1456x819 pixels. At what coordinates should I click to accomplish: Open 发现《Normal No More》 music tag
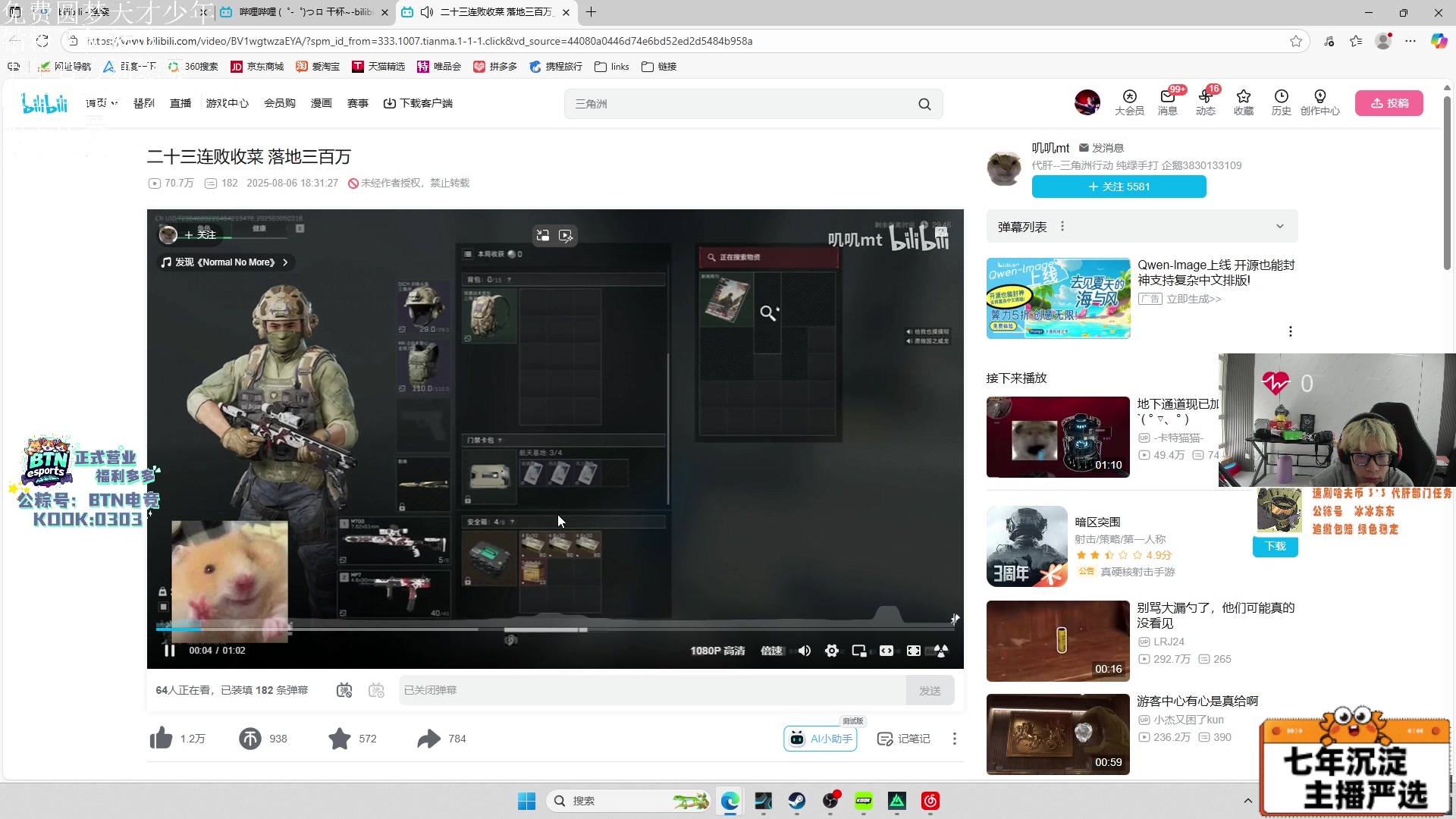pyautogui.click(x=224, y=262)
